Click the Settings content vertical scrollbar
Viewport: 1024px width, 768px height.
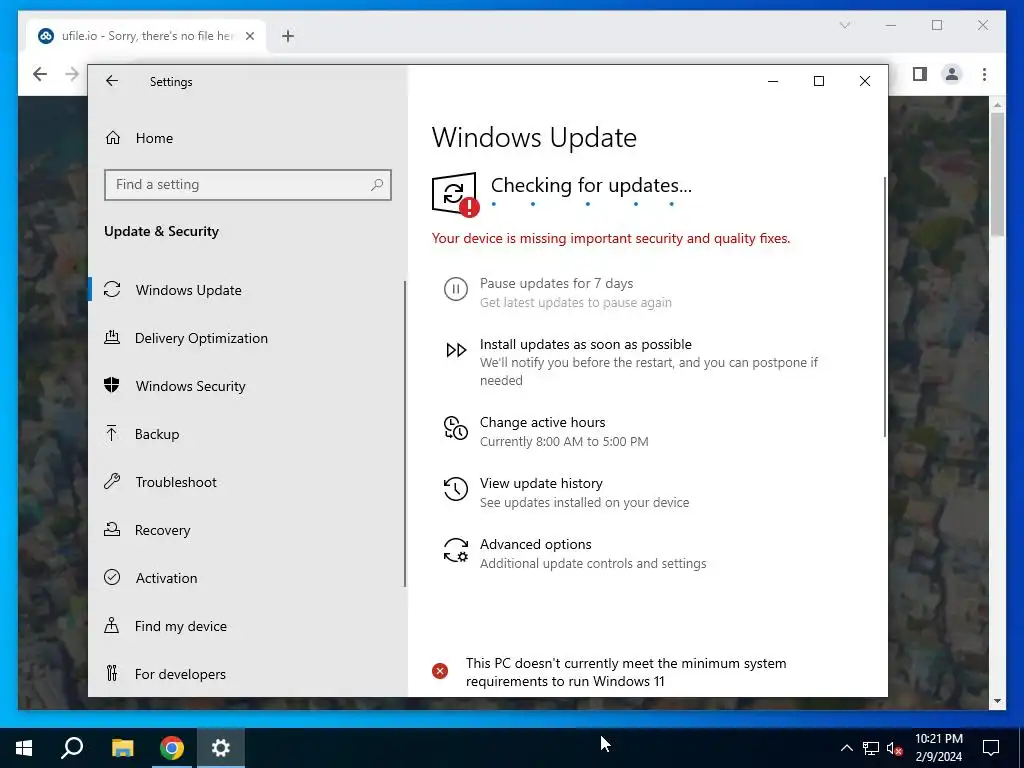pyautogui.click(x=885, y=307)
